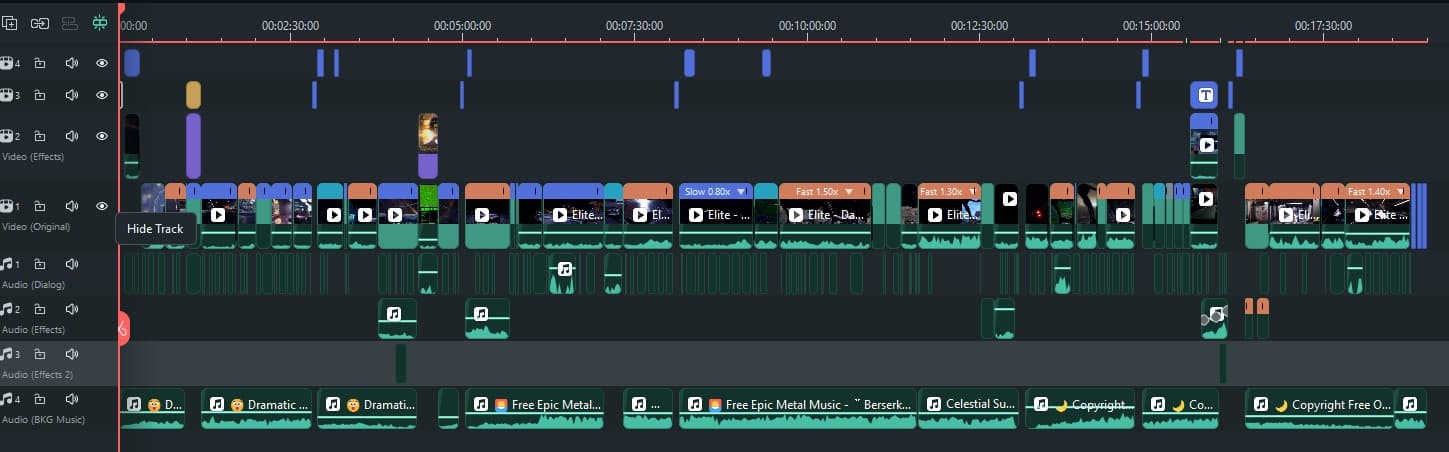Mute the Audio (Effects 2) track 3

tap(71, 354)
